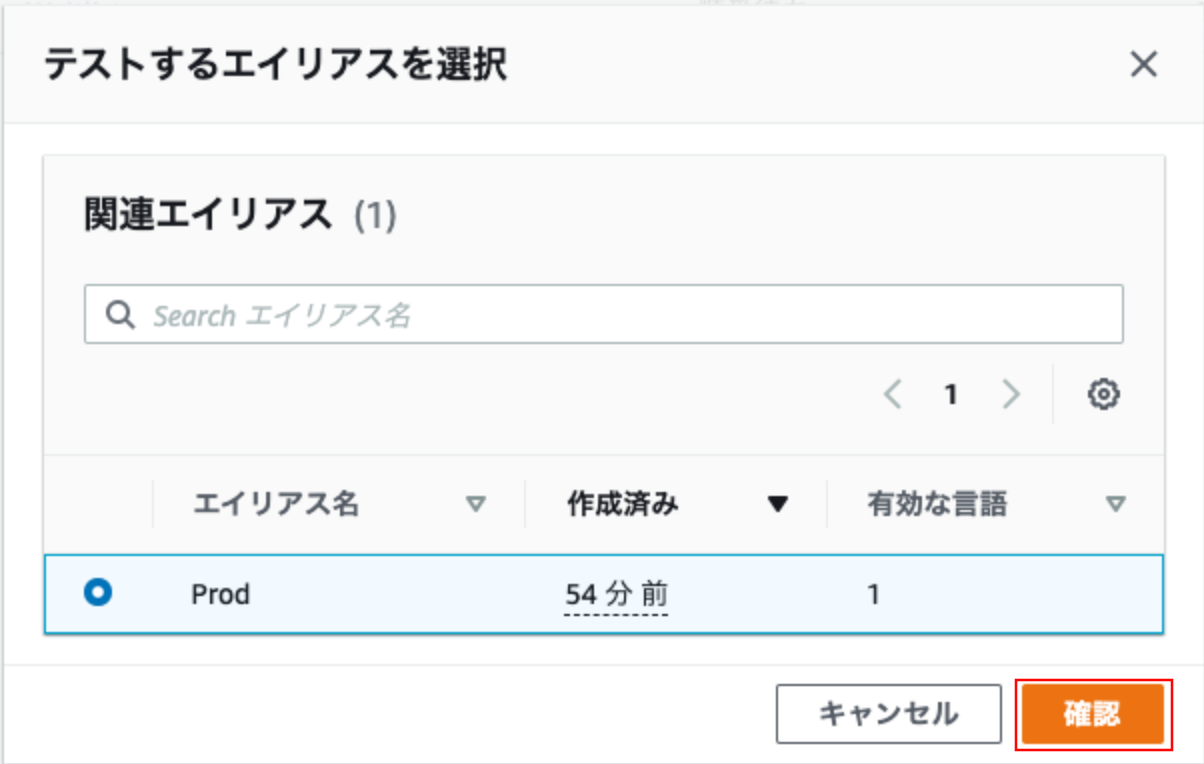The height and width of the screenshot is (764, 1204).
Task: Click the magnifier icon in search box
Action: click(120, 315)
